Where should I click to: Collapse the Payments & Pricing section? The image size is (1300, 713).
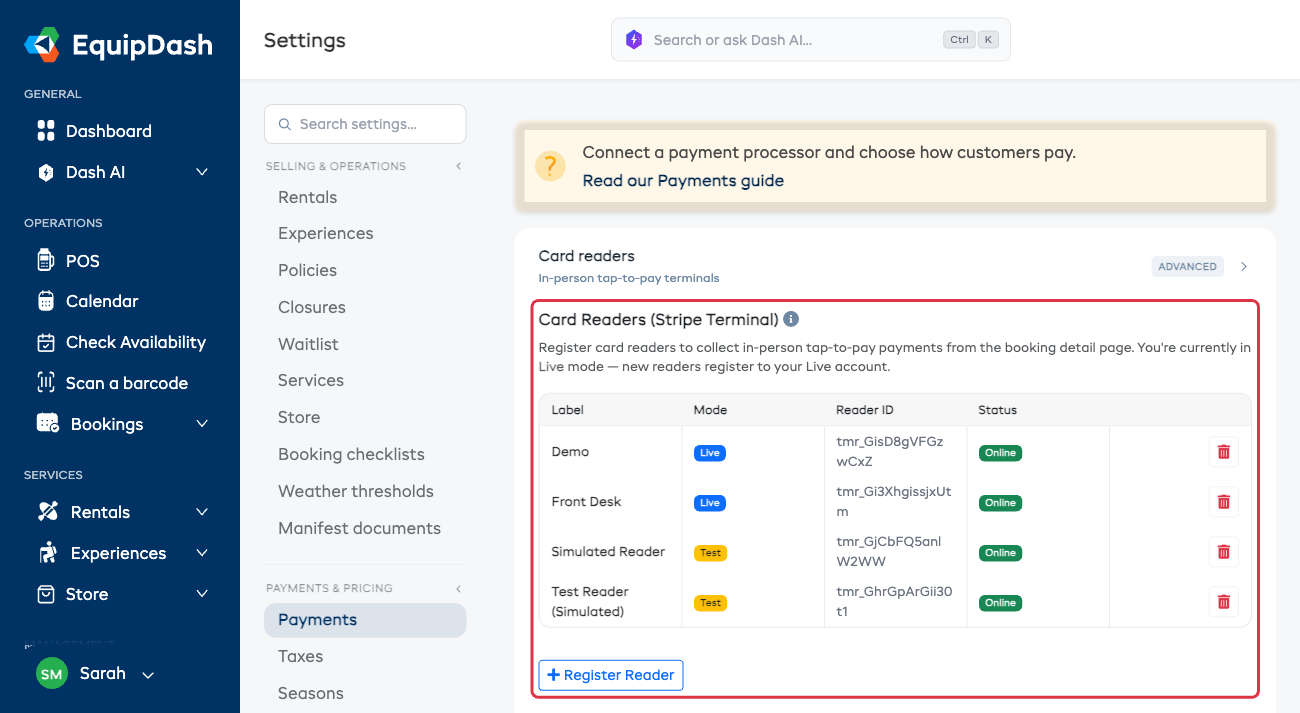pyautogui.click(x=459, y=588)
